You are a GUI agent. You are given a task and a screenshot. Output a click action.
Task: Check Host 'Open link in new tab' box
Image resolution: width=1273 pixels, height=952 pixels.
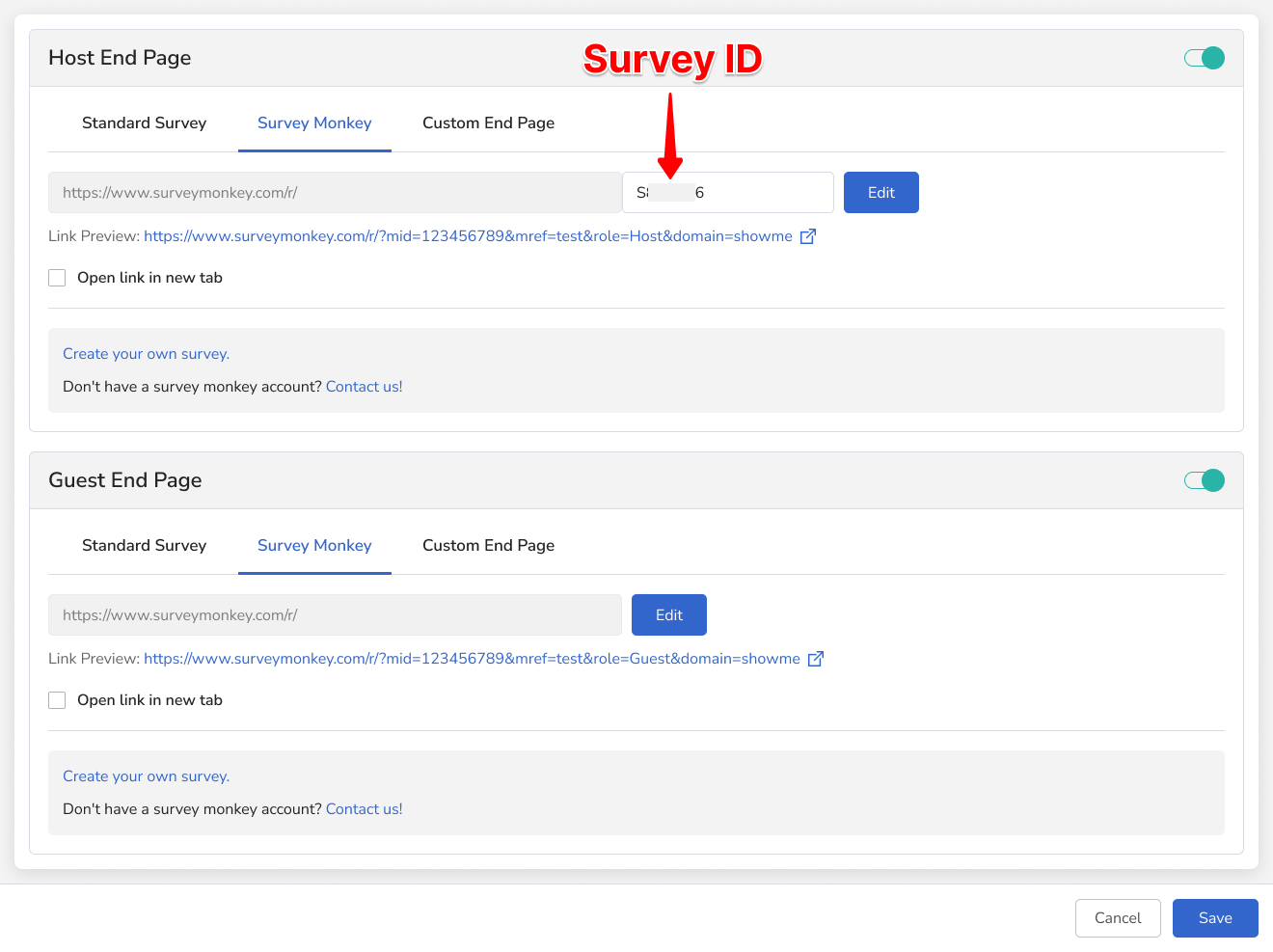[x=57, y=278]
